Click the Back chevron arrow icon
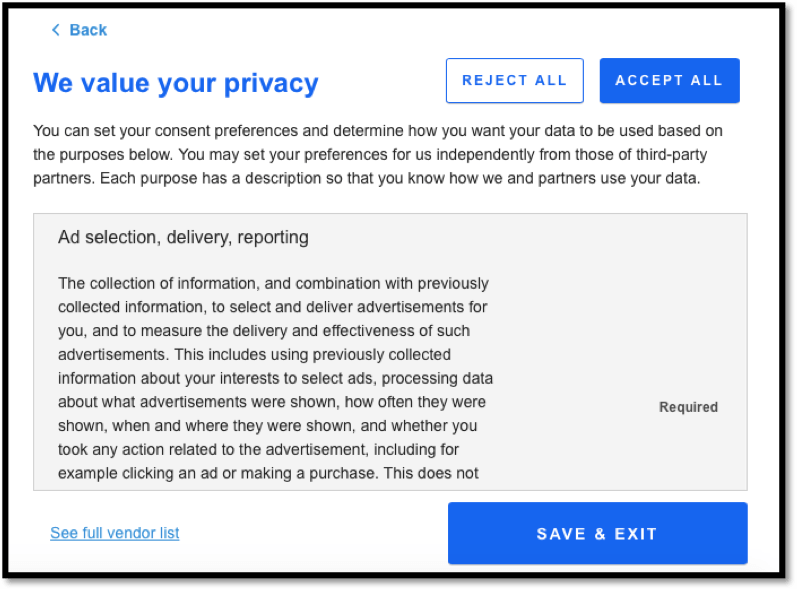This screenshot has width=797, height=589. pos(56,30)
